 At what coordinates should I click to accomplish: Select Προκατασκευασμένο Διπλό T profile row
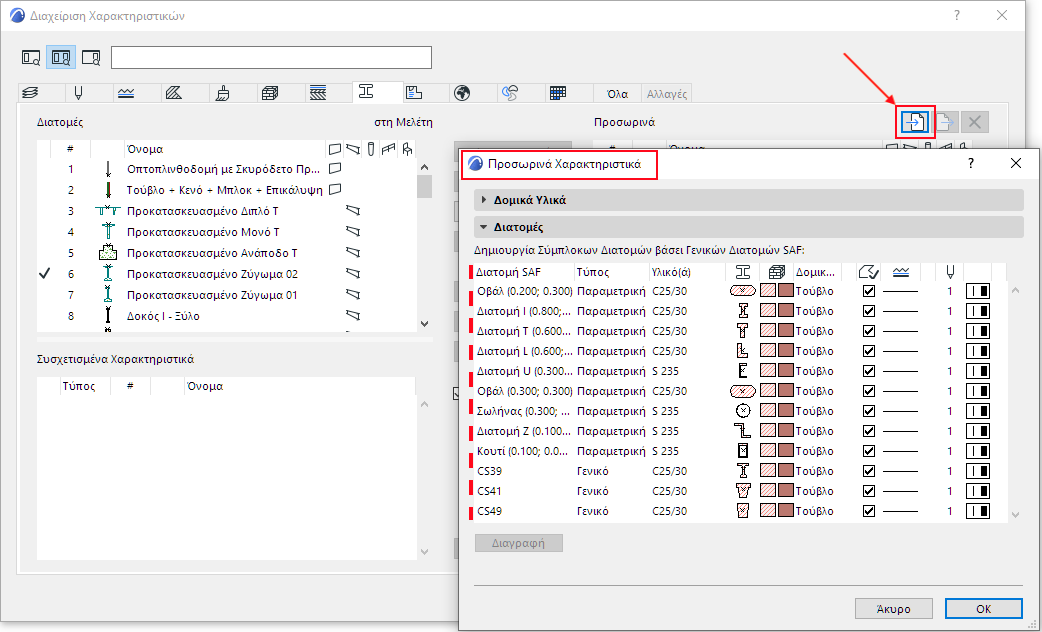click(226, 211)
